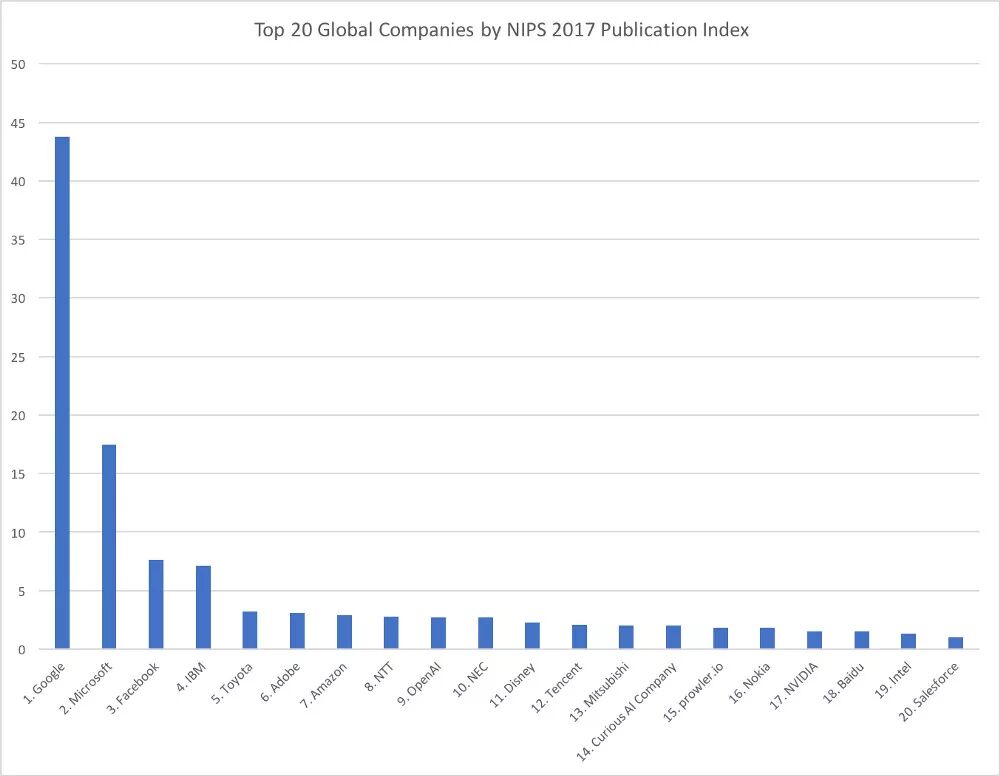Click the y-axis value 15

(18, 474)
